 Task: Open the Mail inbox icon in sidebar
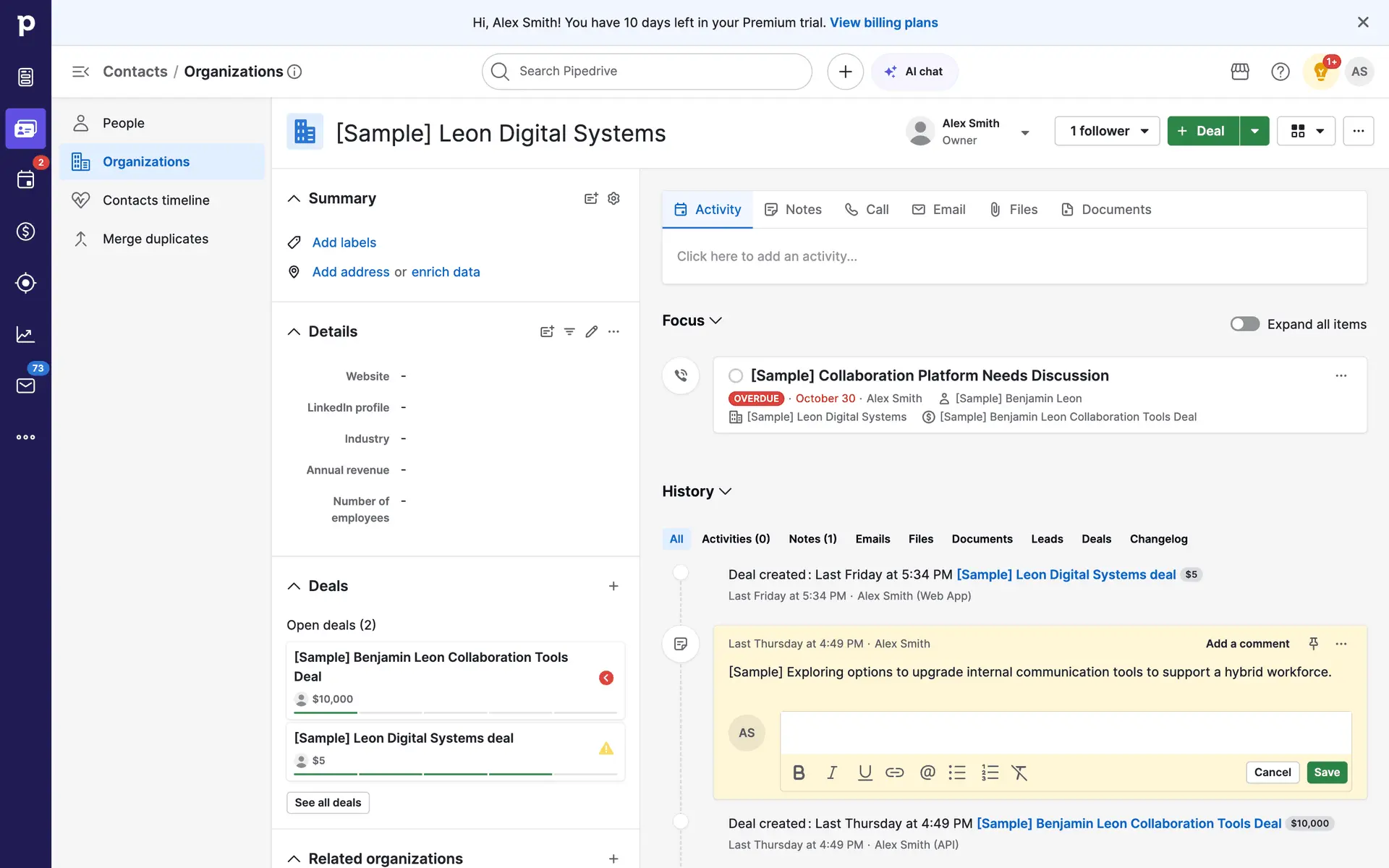click(x=25, y=386)
